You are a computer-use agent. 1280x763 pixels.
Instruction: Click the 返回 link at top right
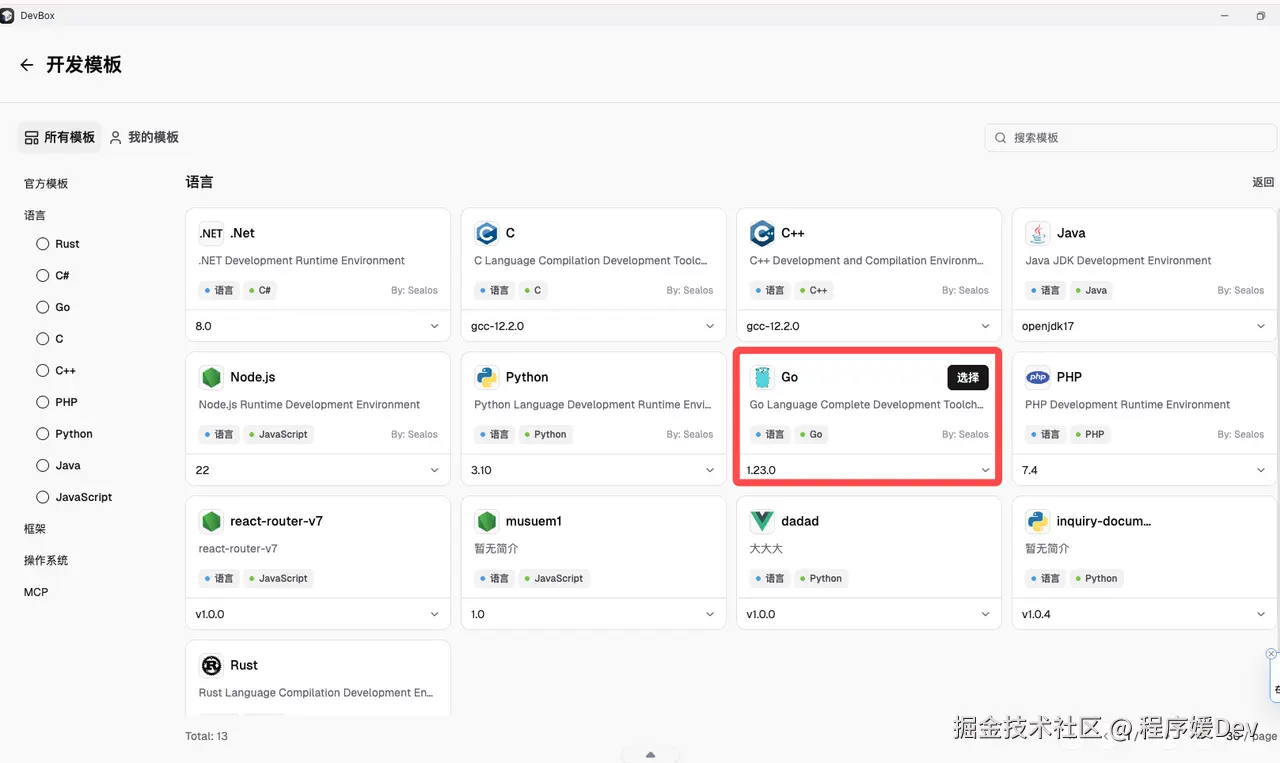coord(1263,182)
